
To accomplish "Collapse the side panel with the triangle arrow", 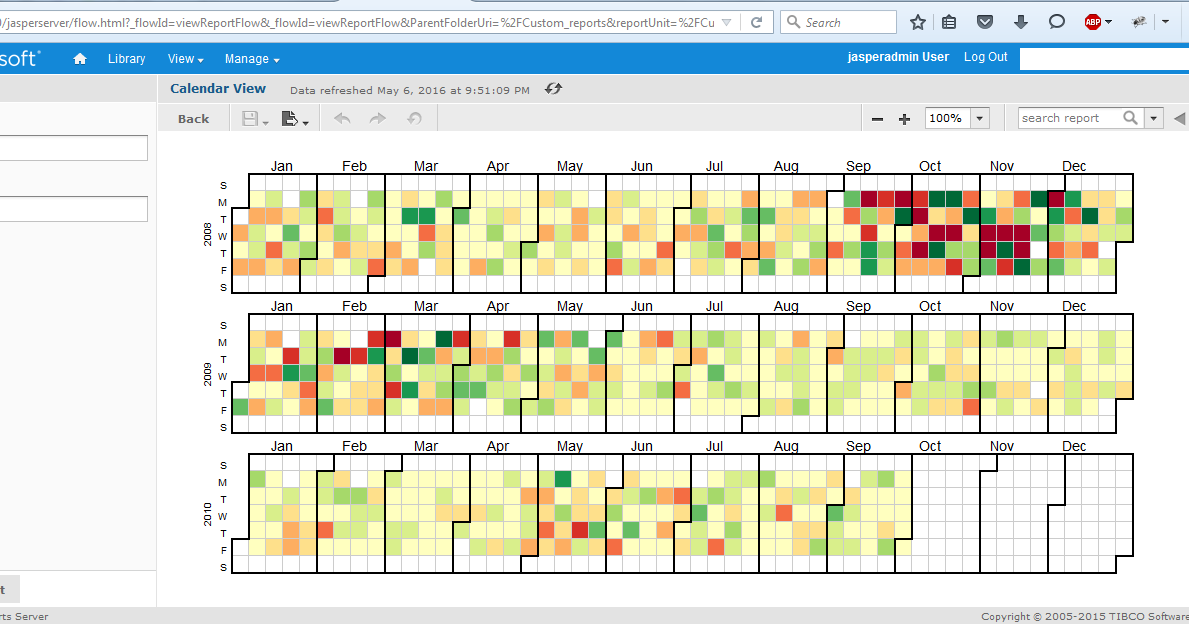I will [1180, 117].
